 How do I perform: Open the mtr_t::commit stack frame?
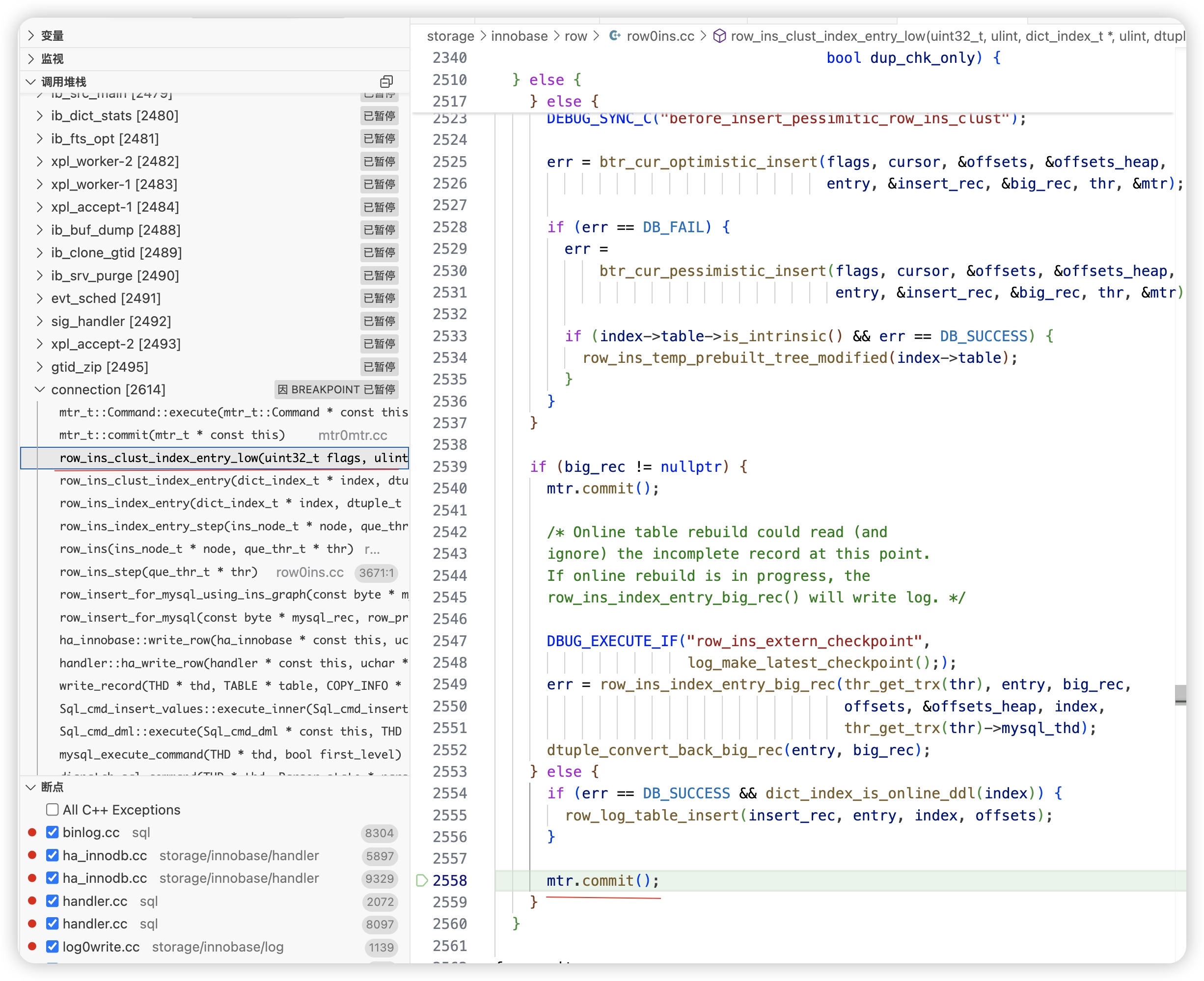click(172, 435)
